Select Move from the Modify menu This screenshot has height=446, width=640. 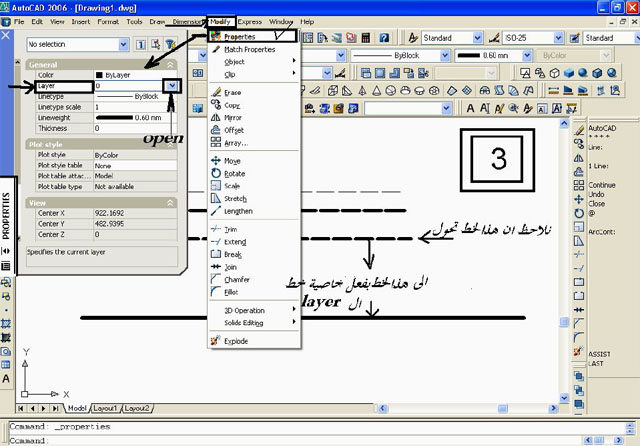point(232,161)
